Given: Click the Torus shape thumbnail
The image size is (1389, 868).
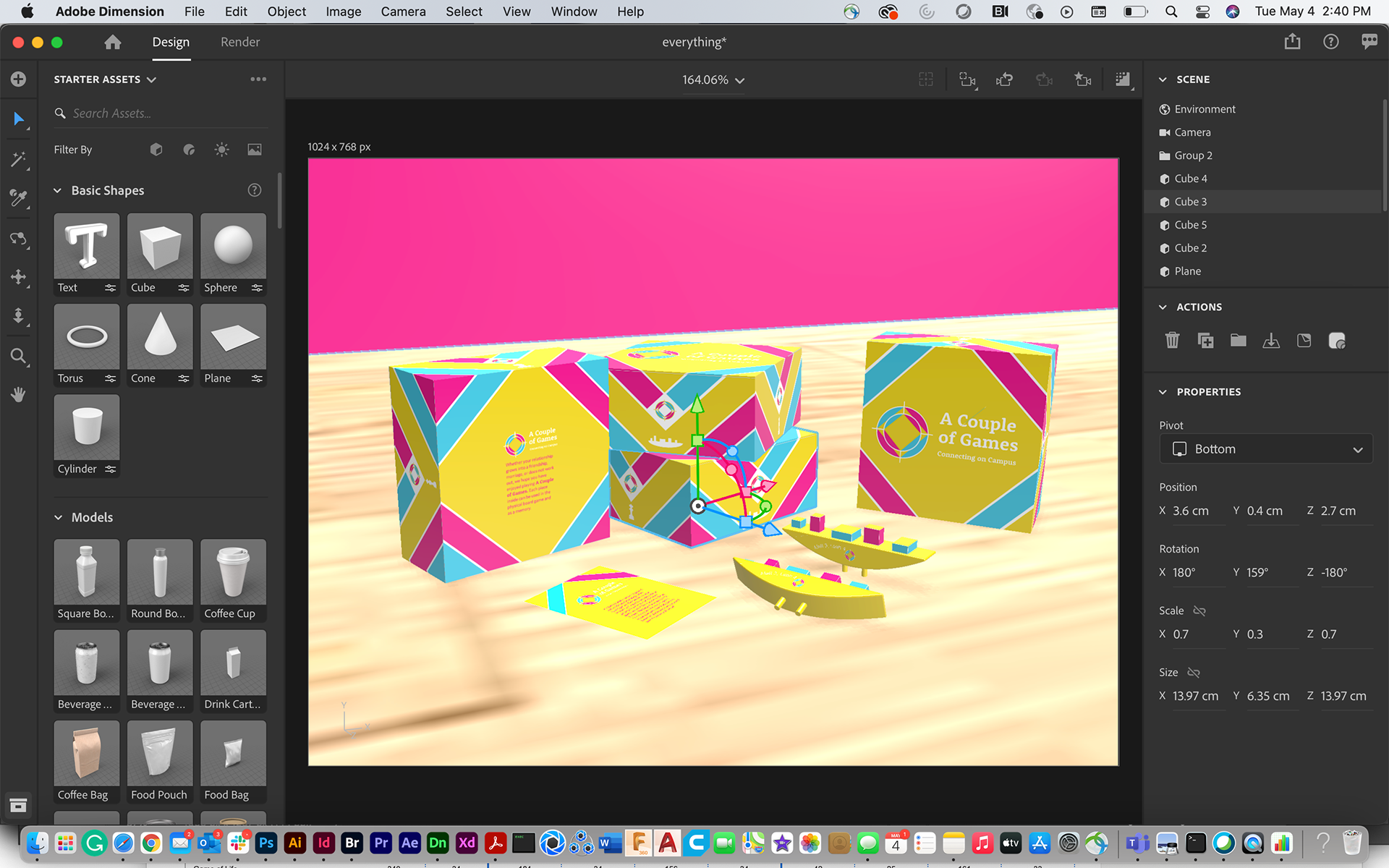Looking at the screenshot, I should 87,336.
